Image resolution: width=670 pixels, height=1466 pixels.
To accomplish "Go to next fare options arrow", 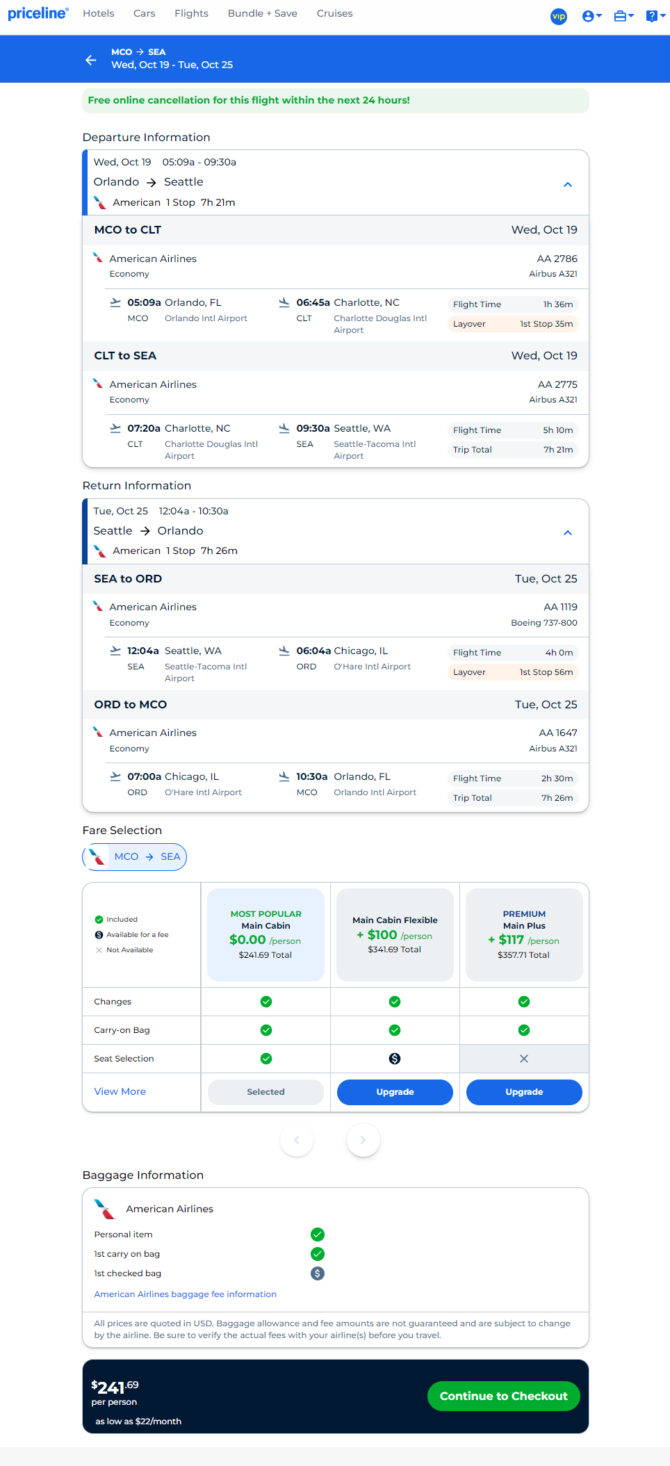I will (x=363, y=1140).
